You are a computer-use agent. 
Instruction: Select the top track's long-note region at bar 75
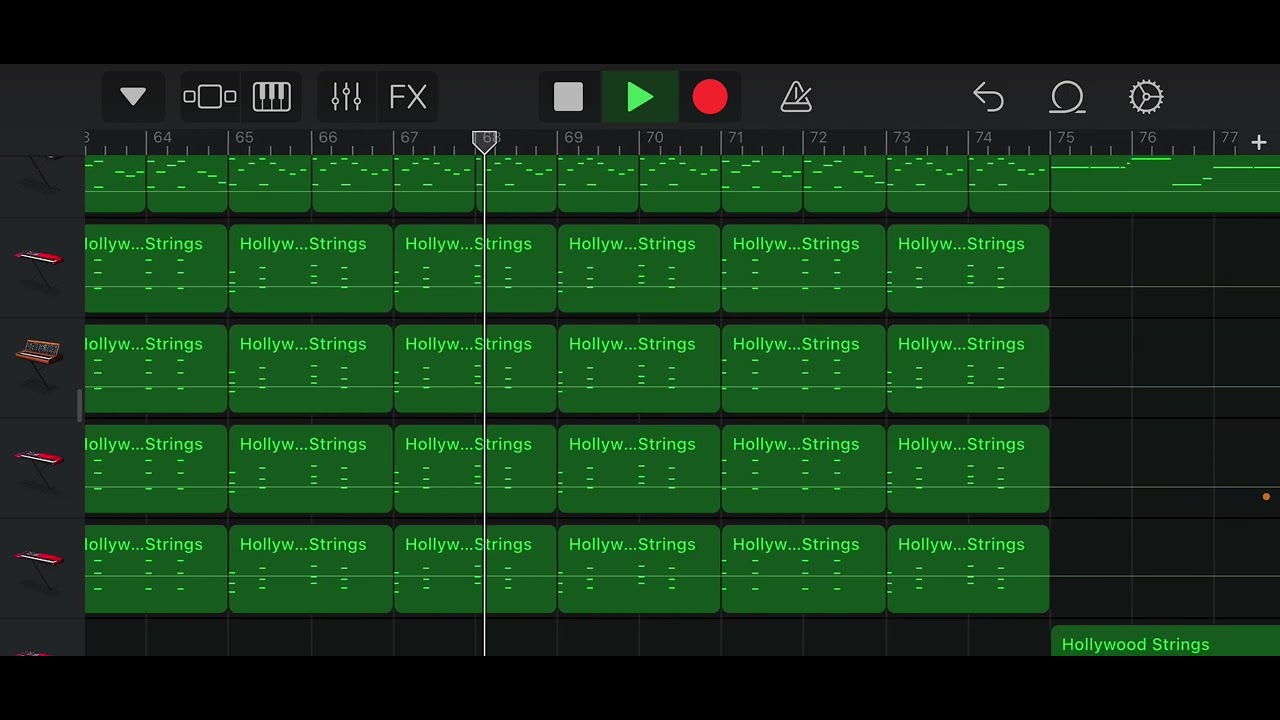1166,184
